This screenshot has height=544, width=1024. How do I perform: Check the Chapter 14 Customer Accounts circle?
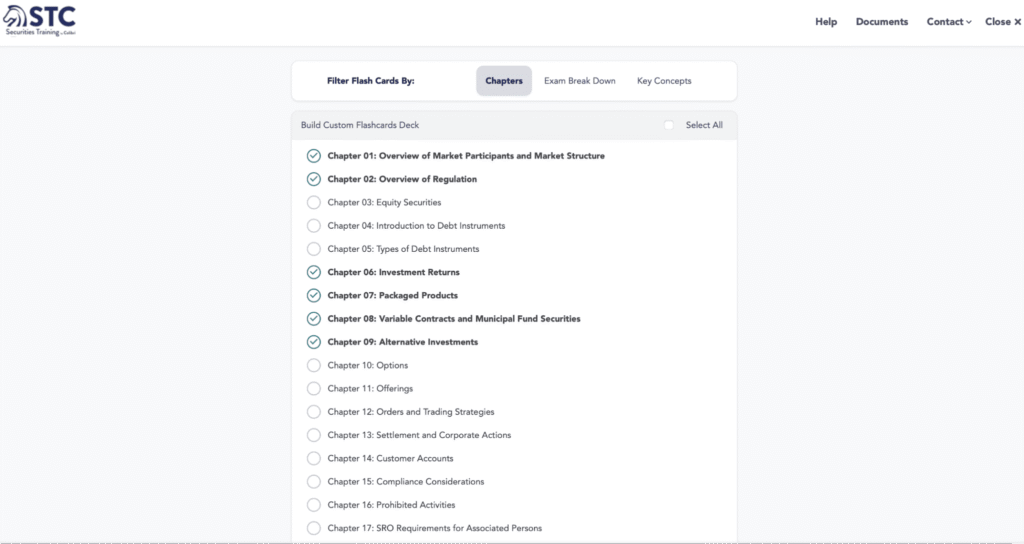tap(313, 458)
